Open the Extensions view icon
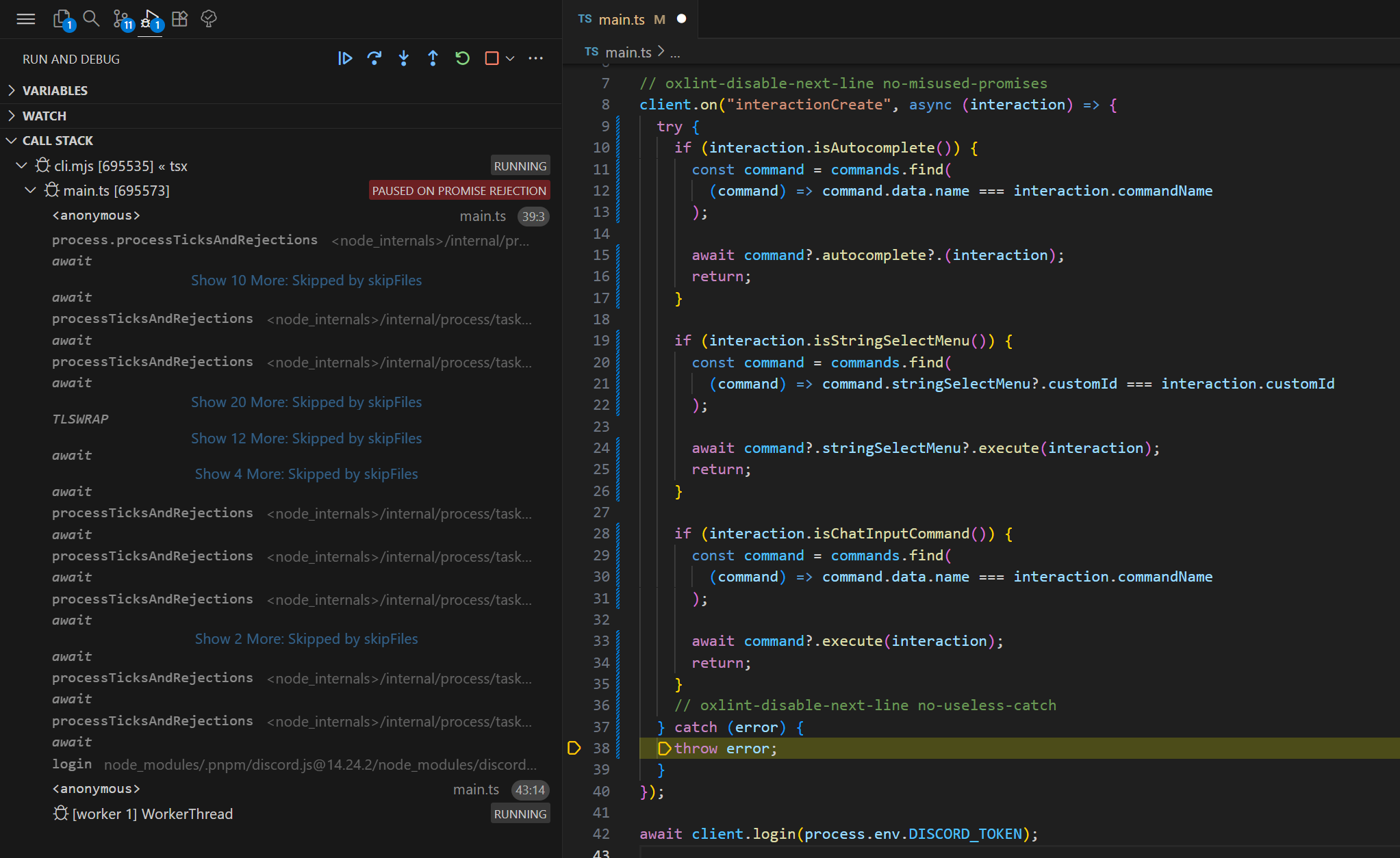This screenshot has height=858, width=1400. [x=179, y=18]
